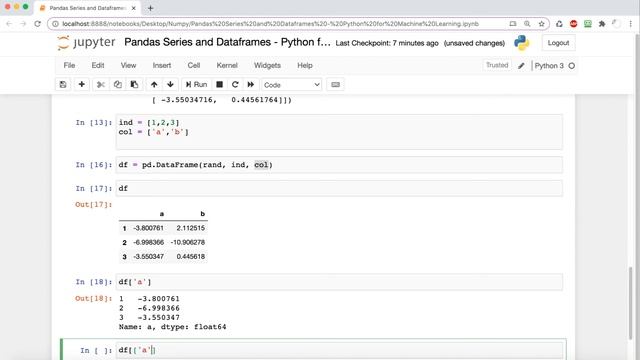Click column header a in dataframe output
Image resolution: width=640 pixels, height=360 pixels.
click(162, 214)
